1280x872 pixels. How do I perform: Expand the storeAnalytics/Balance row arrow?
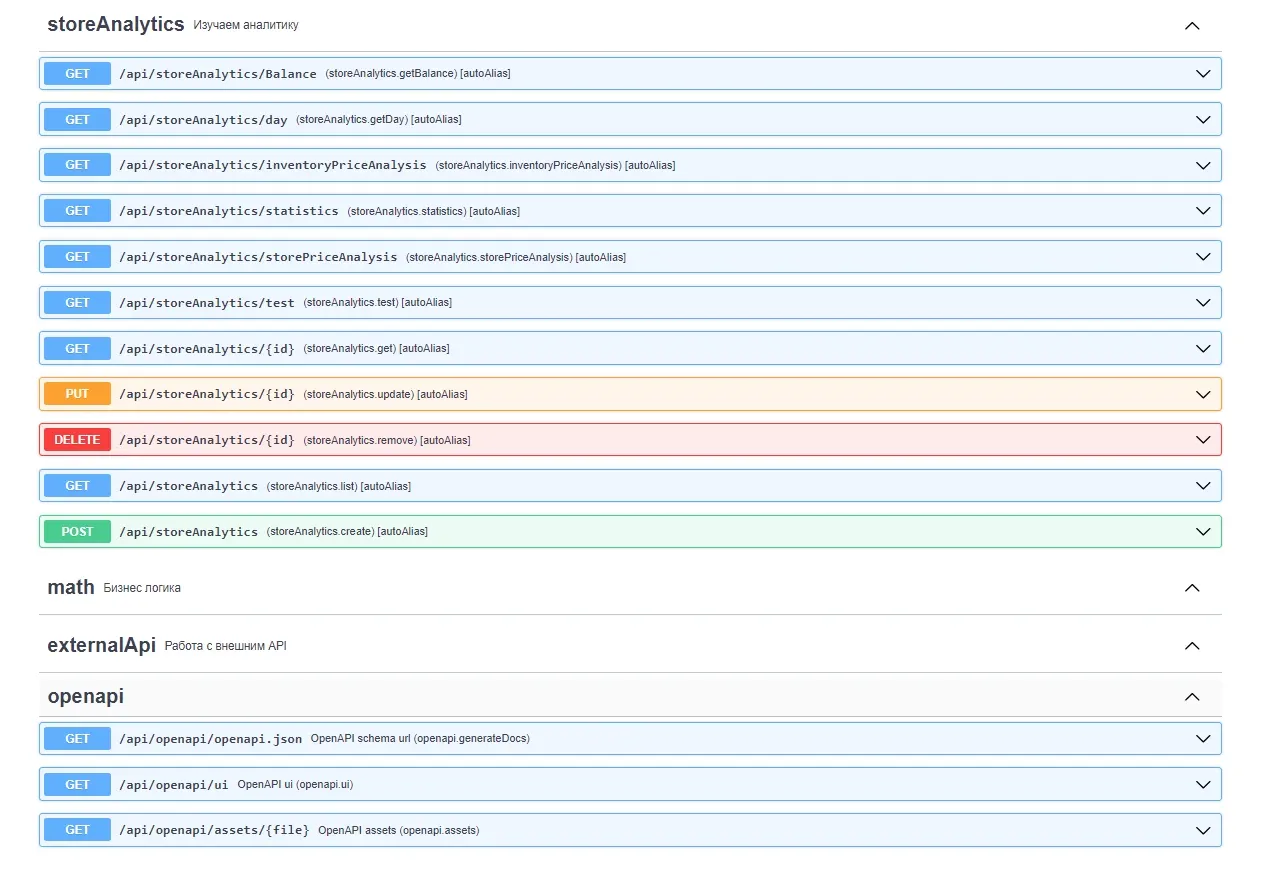tap(1203, 73)
